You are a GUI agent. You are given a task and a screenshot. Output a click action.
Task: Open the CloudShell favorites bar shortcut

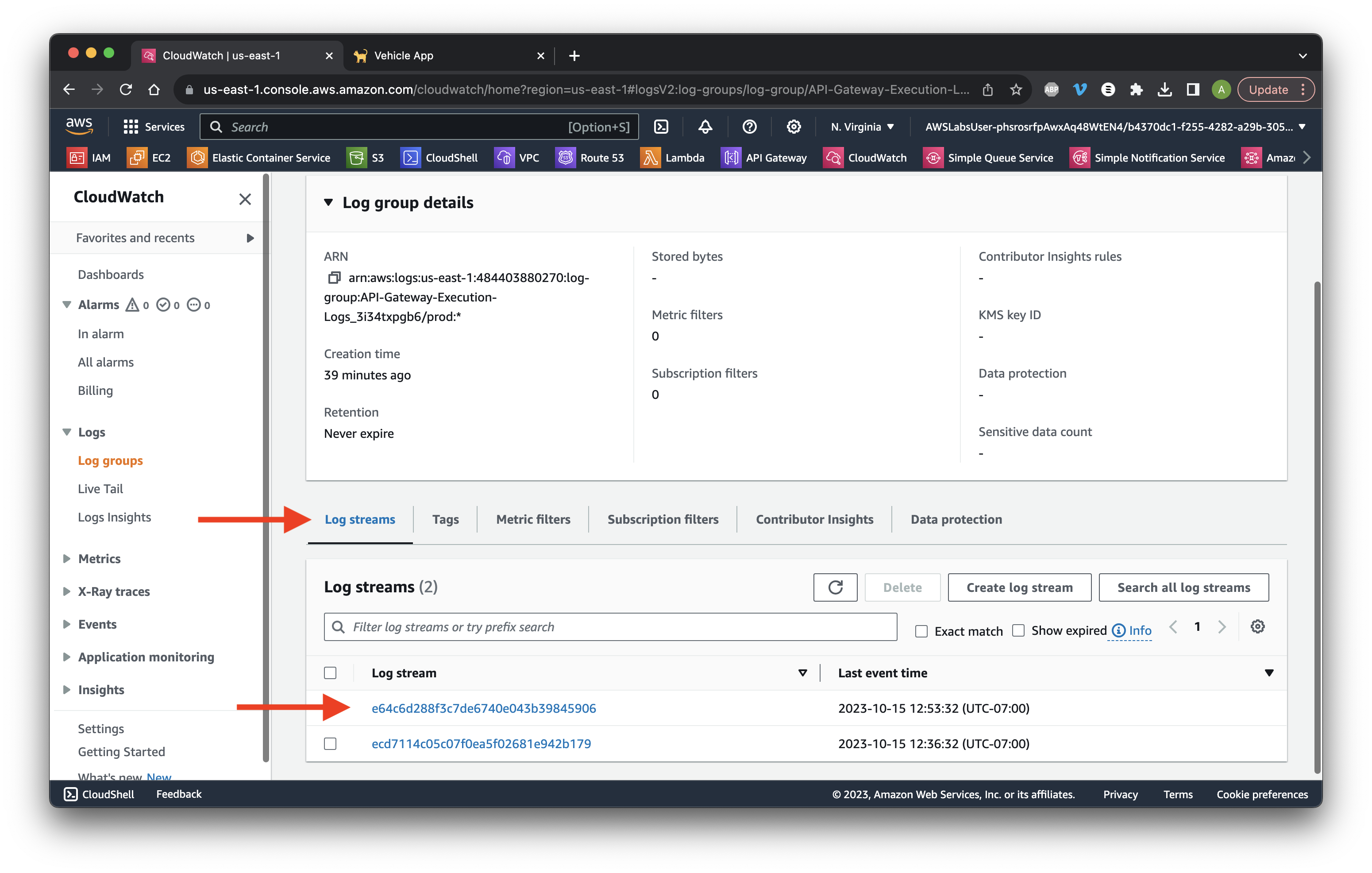click(439, 157)
